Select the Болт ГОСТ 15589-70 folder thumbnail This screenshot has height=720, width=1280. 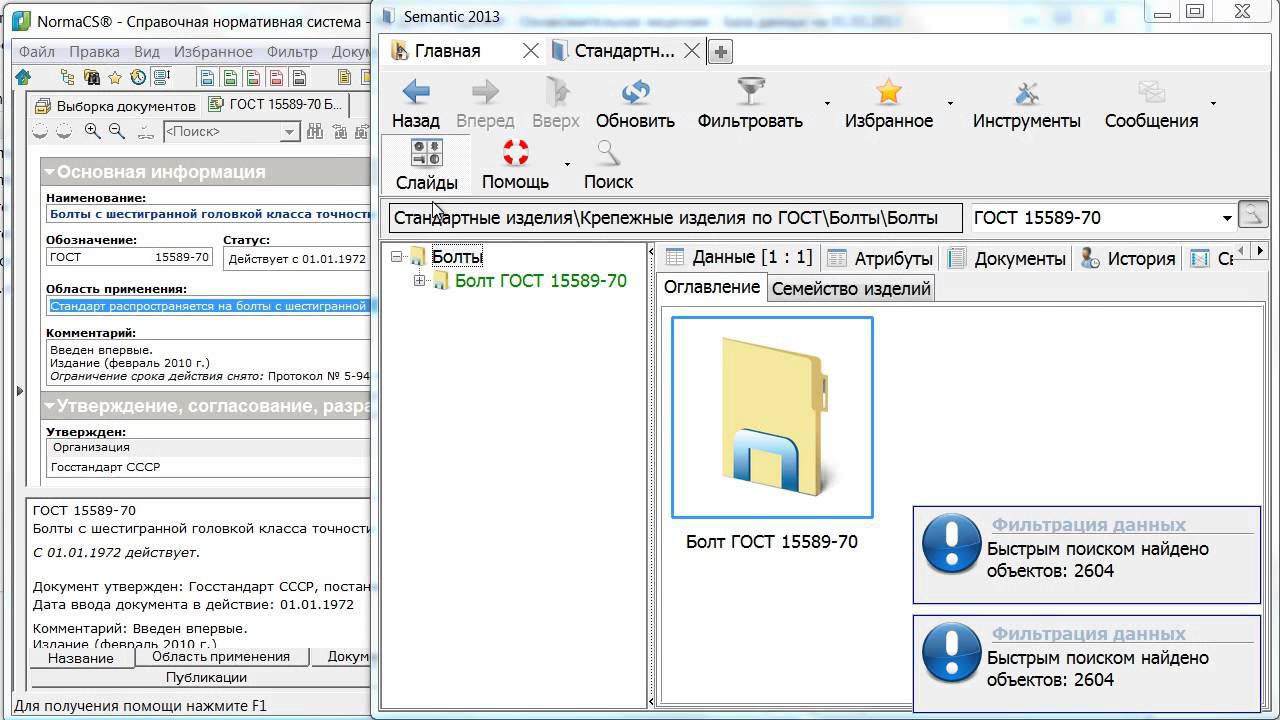pyautogui.click(x=772, y=417)
